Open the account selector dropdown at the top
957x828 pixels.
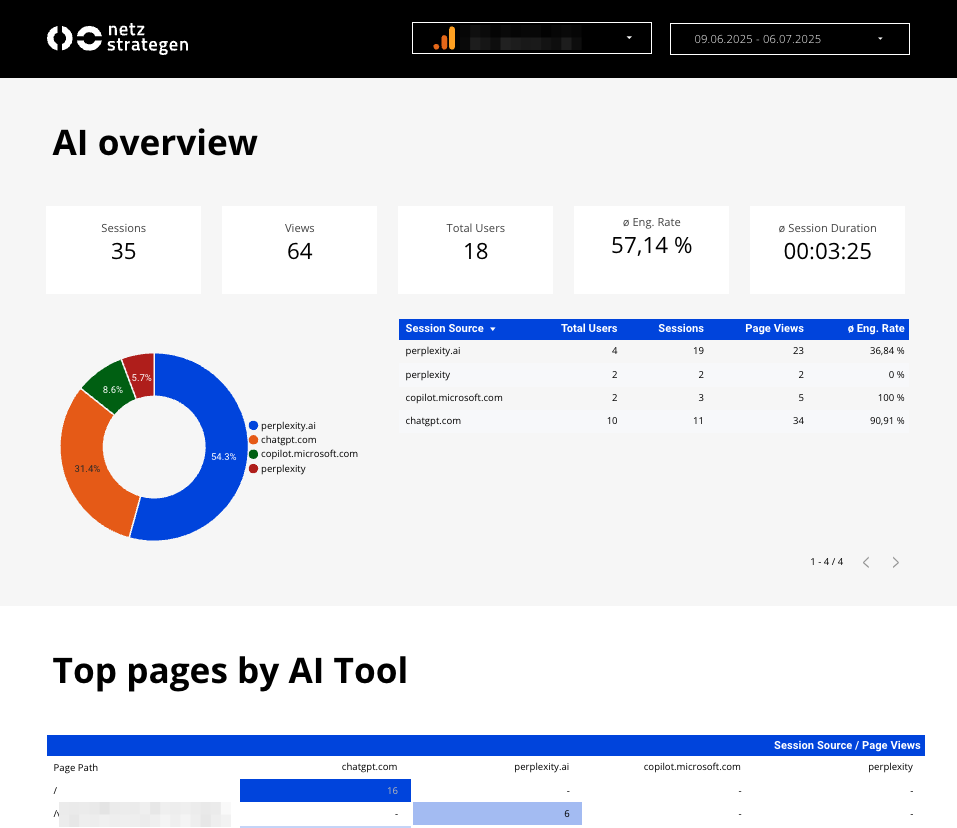[629, 38]
